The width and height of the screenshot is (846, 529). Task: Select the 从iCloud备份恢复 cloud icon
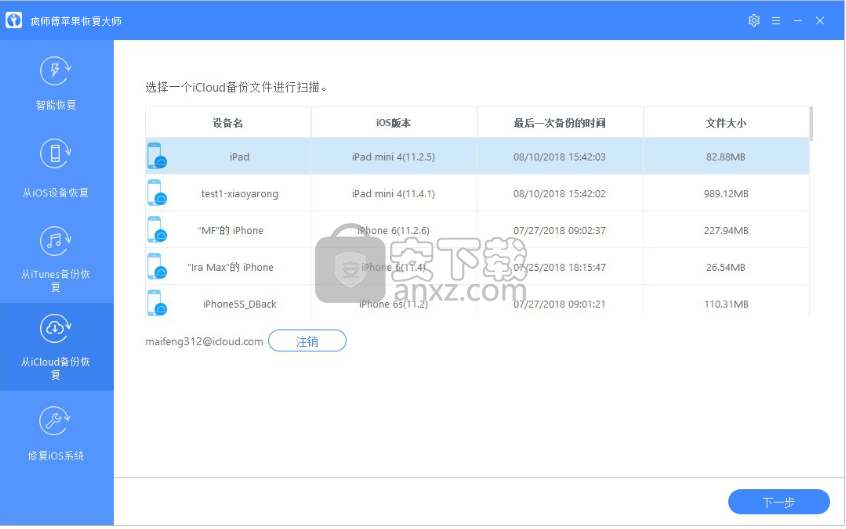click(x=56, y=328)
